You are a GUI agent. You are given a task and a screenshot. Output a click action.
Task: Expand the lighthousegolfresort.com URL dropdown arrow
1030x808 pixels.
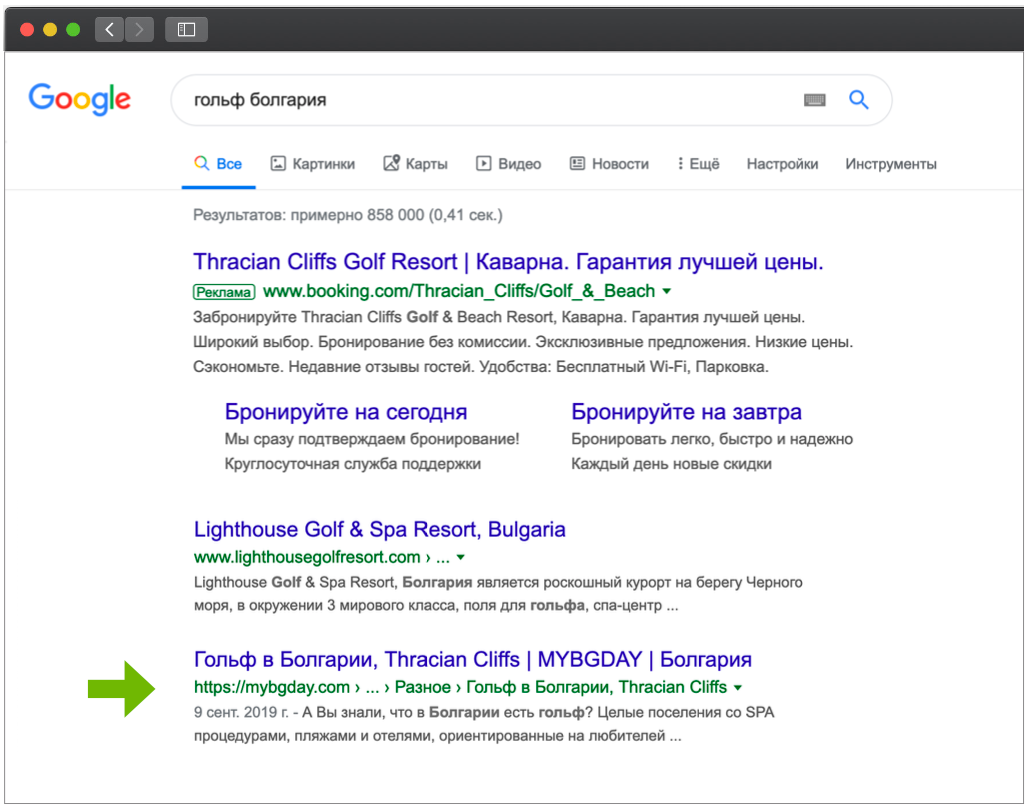(x=461, y=558)
